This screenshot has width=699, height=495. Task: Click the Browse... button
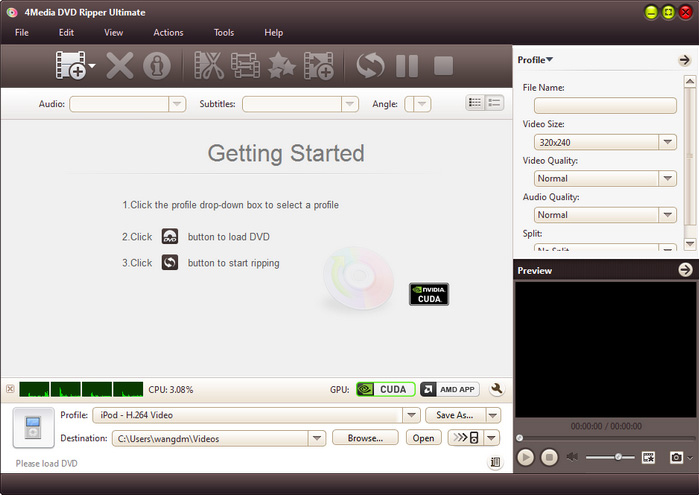365,438
